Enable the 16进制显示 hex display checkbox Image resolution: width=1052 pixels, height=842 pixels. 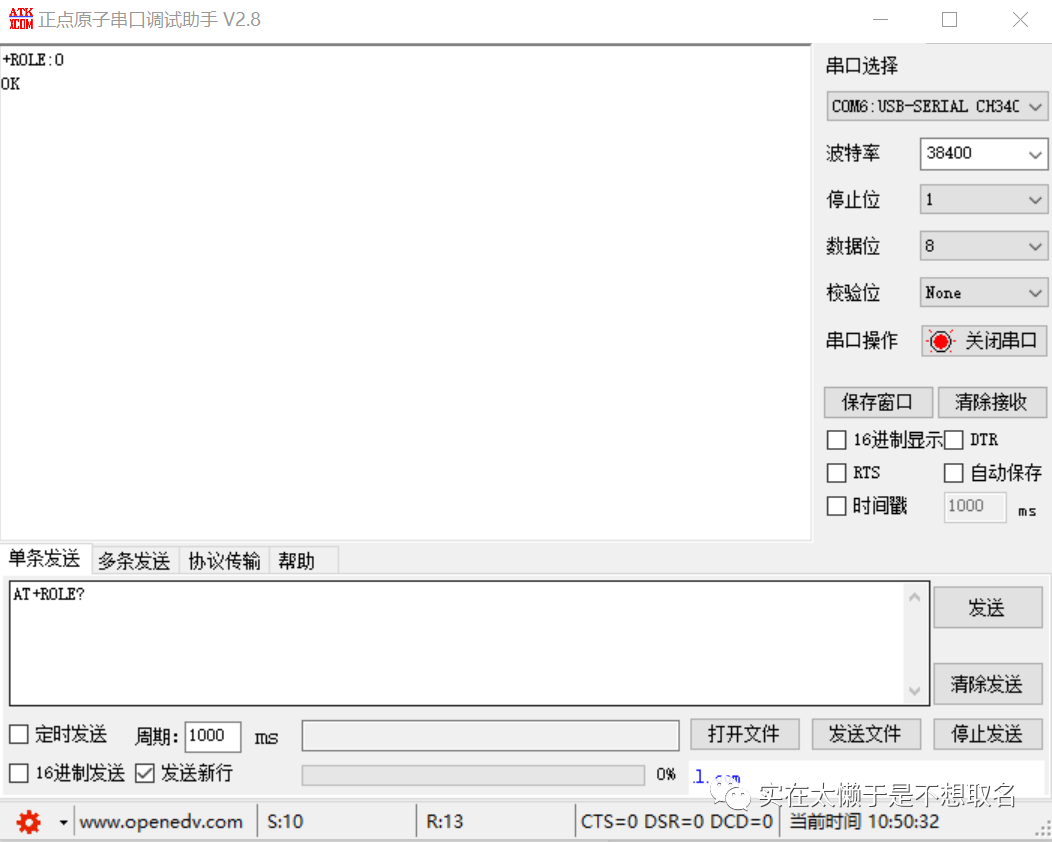(x=836, y=440)
